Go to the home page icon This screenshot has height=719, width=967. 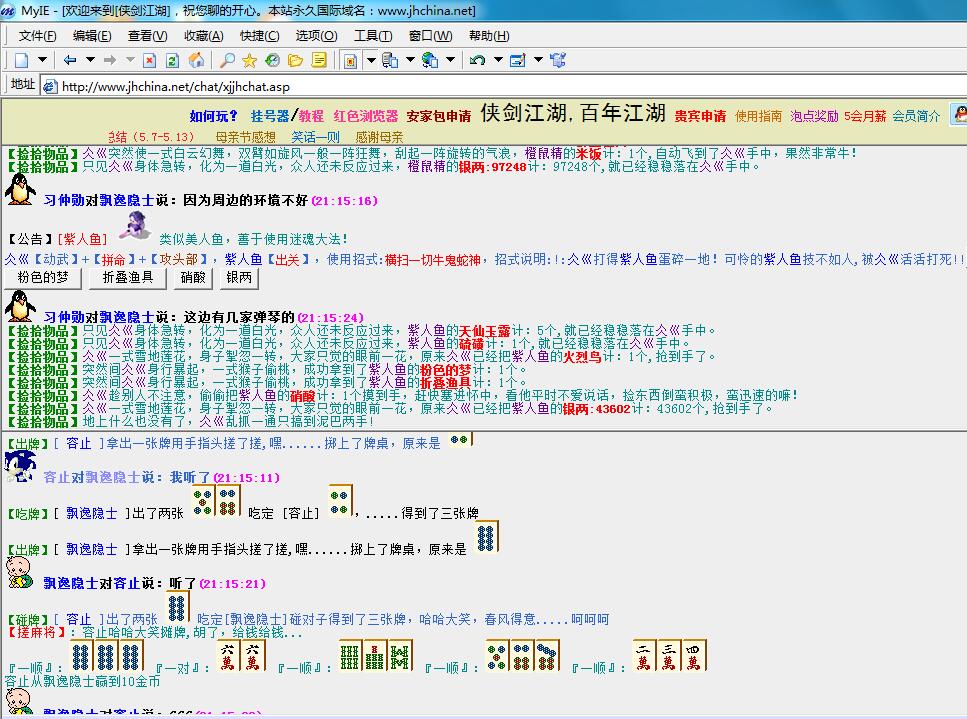pos(196,60)
